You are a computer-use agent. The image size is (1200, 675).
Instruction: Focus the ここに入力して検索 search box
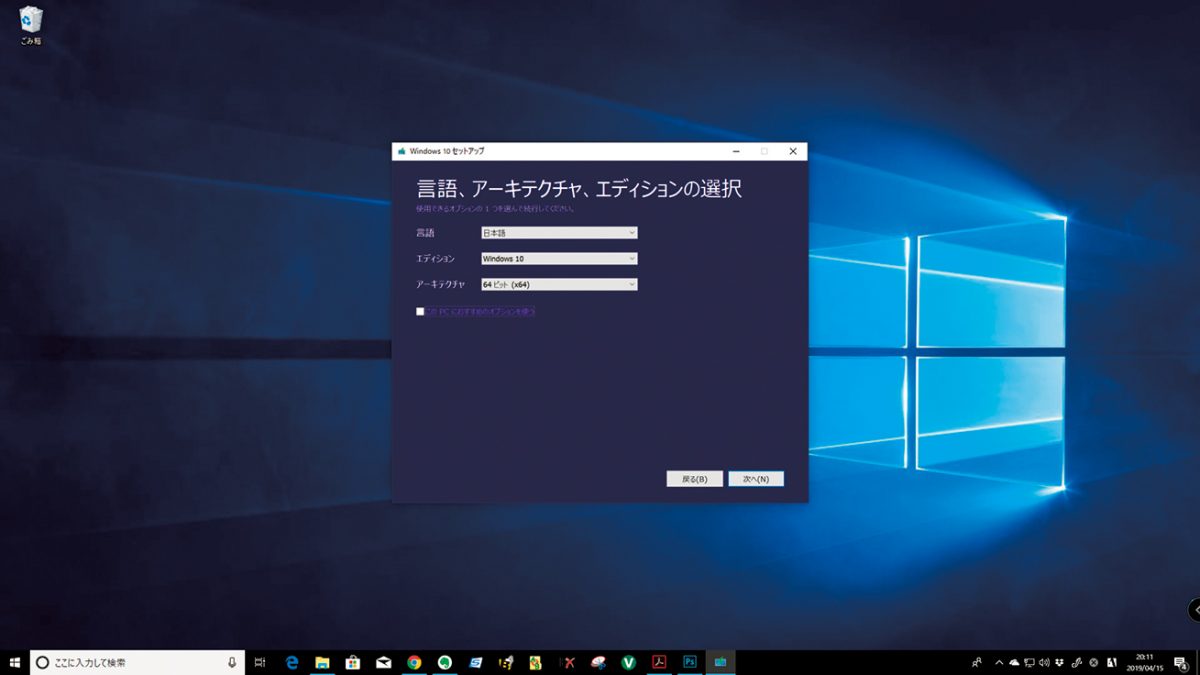(137, 662)
